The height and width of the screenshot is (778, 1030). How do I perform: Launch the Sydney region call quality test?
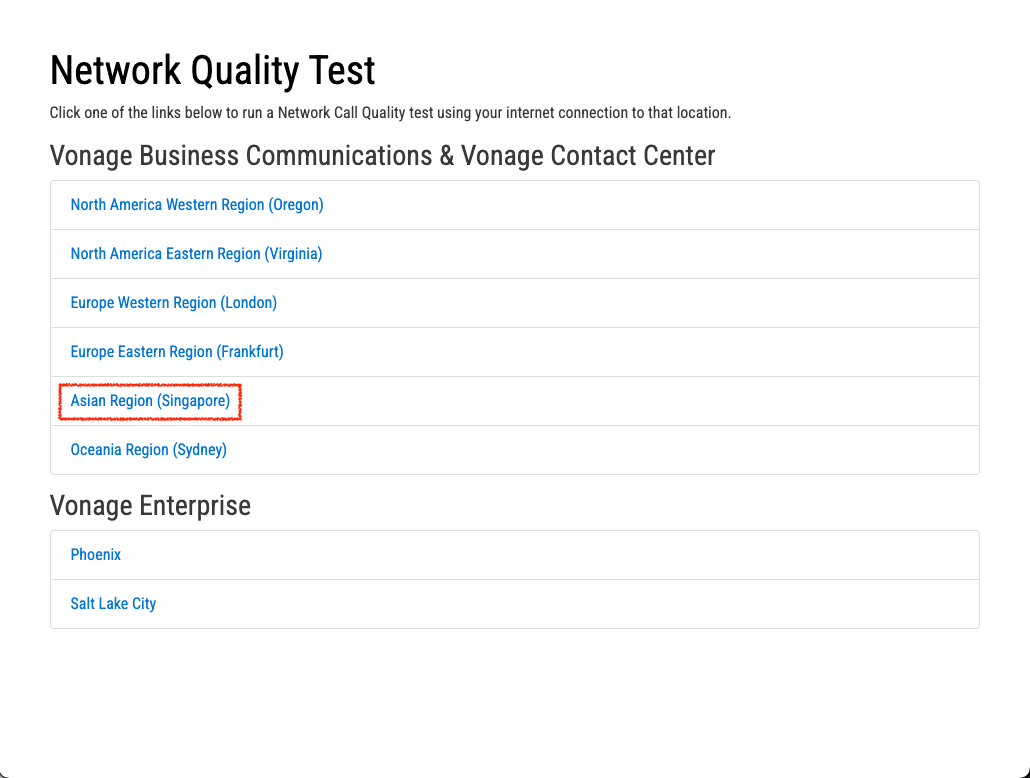point(148,449)
